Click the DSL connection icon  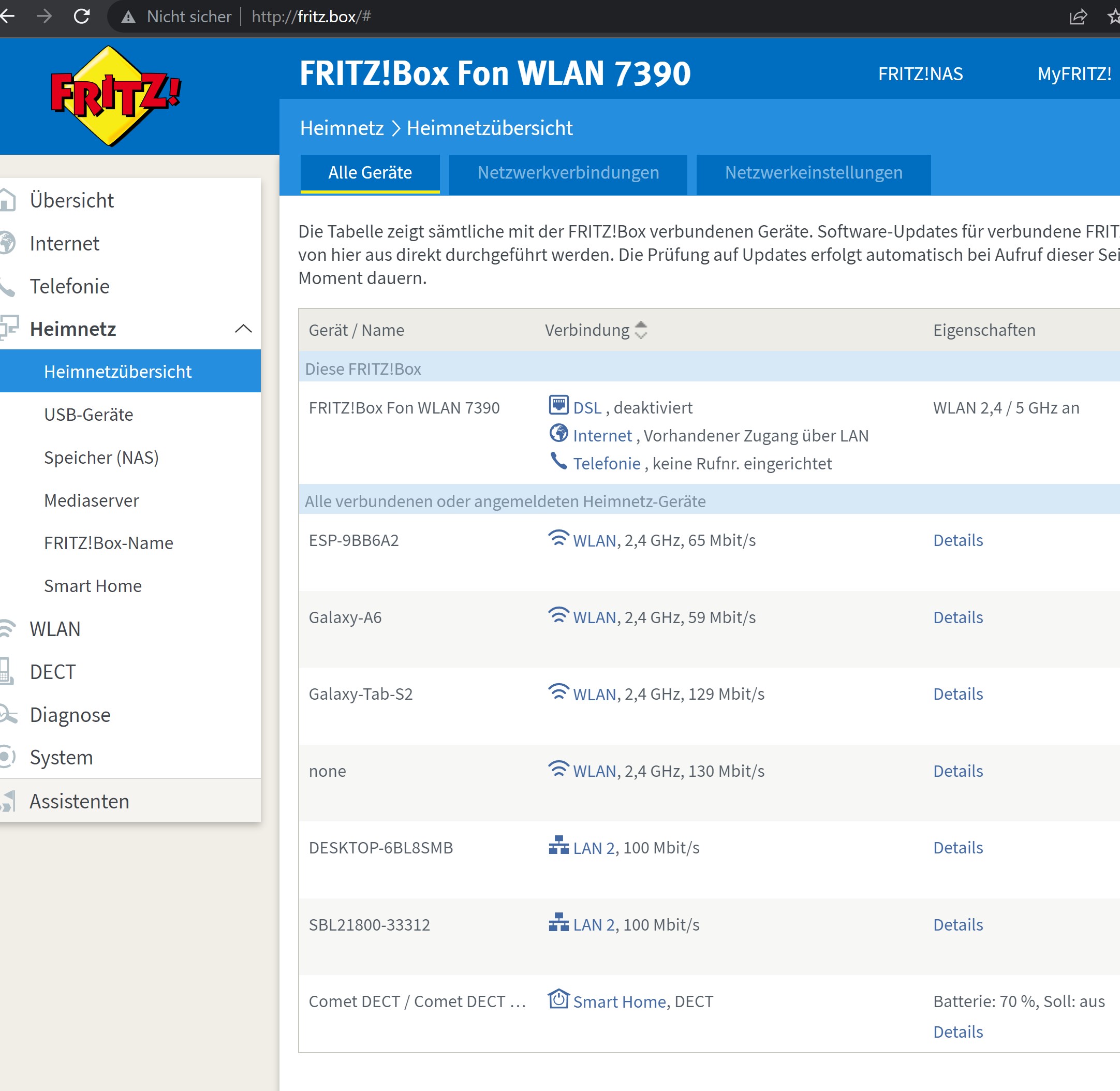(558, 405)
